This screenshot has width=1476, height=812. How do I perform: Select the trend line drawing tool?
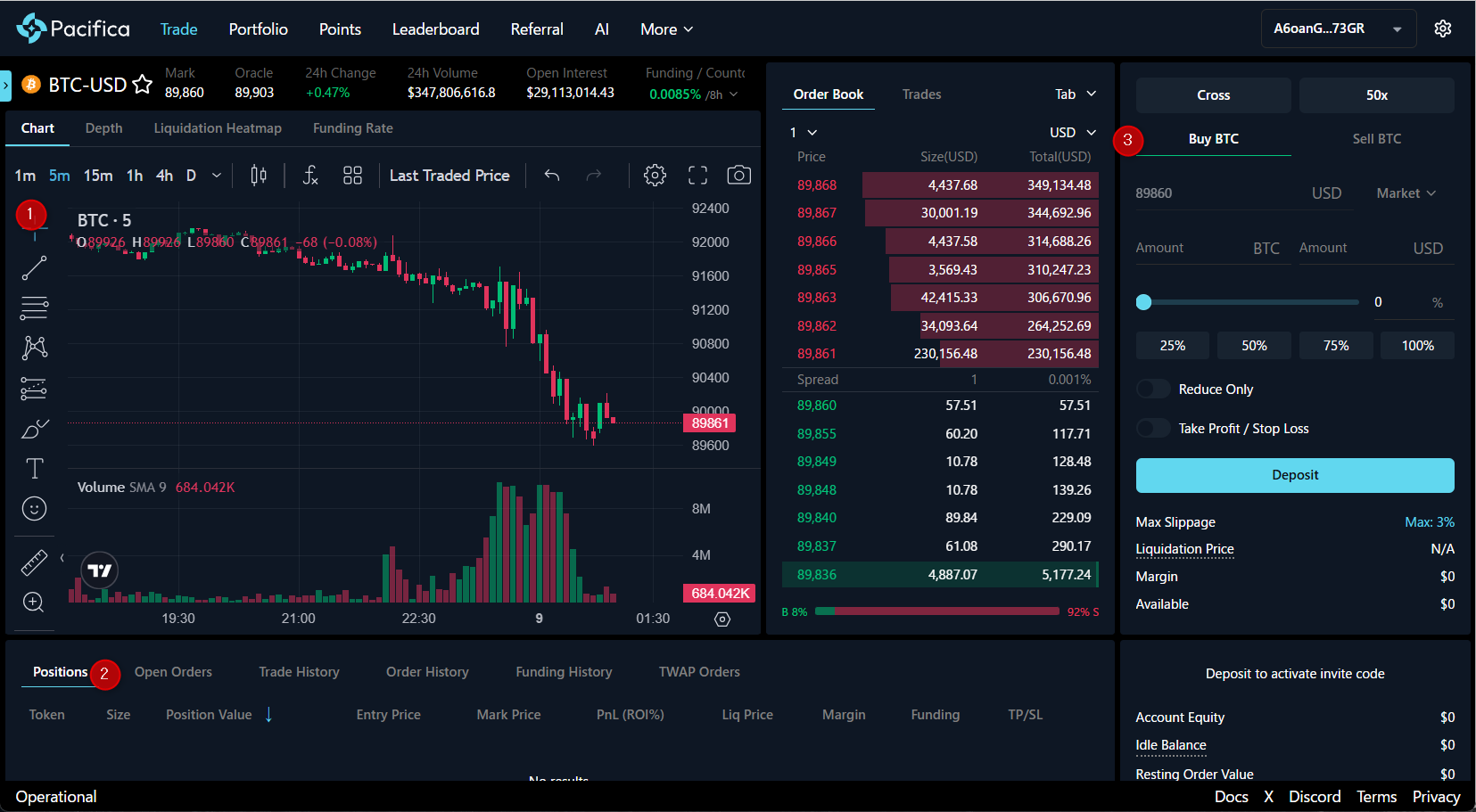(34, 268)
